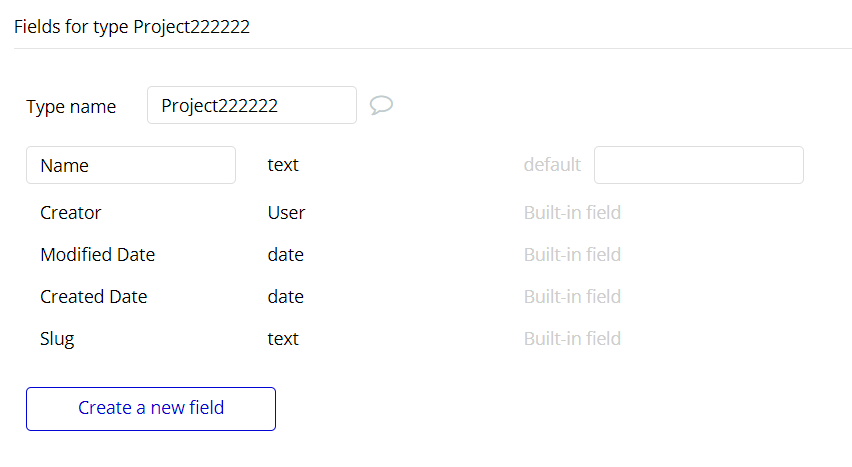852x467 pixels.
Task: Click the text type beside Name field
Action: tap(283, 165)
